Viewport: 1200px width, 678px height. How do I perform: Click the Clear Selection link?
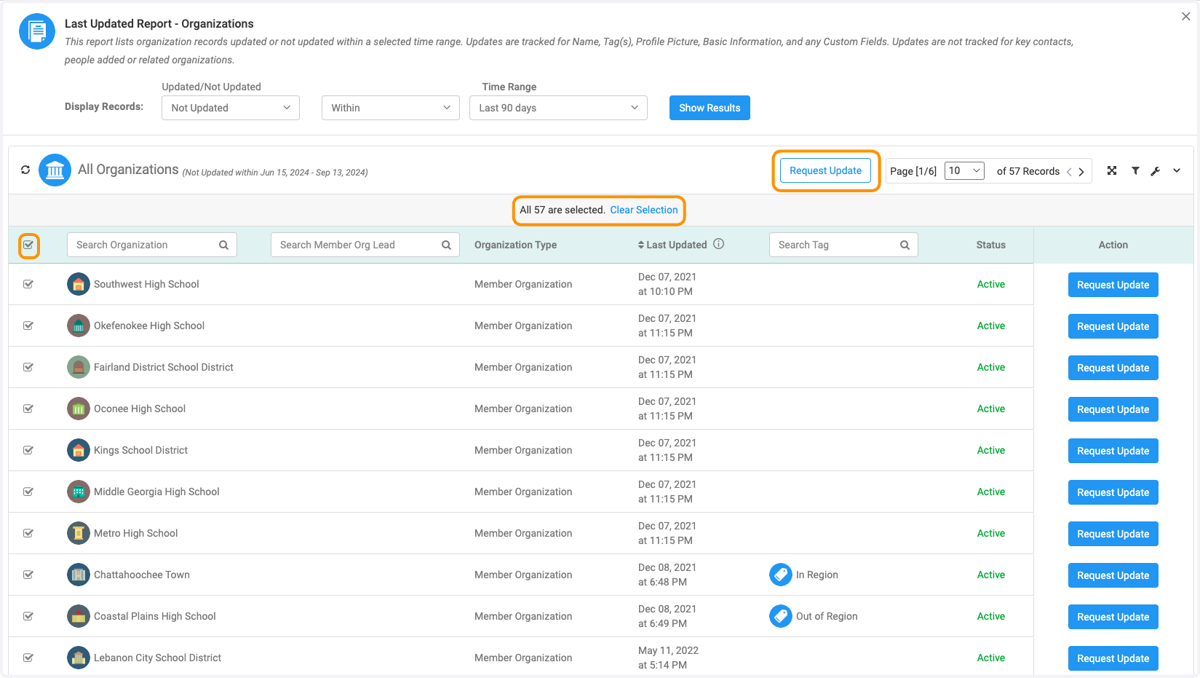[x=644, y=210]
